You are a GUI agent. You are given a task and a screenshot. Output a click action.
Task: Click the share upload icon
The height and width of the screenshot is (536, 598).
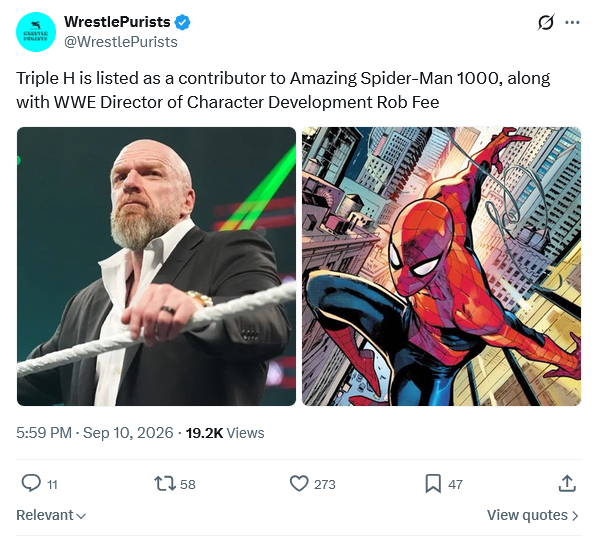click(x=567, y=483)
